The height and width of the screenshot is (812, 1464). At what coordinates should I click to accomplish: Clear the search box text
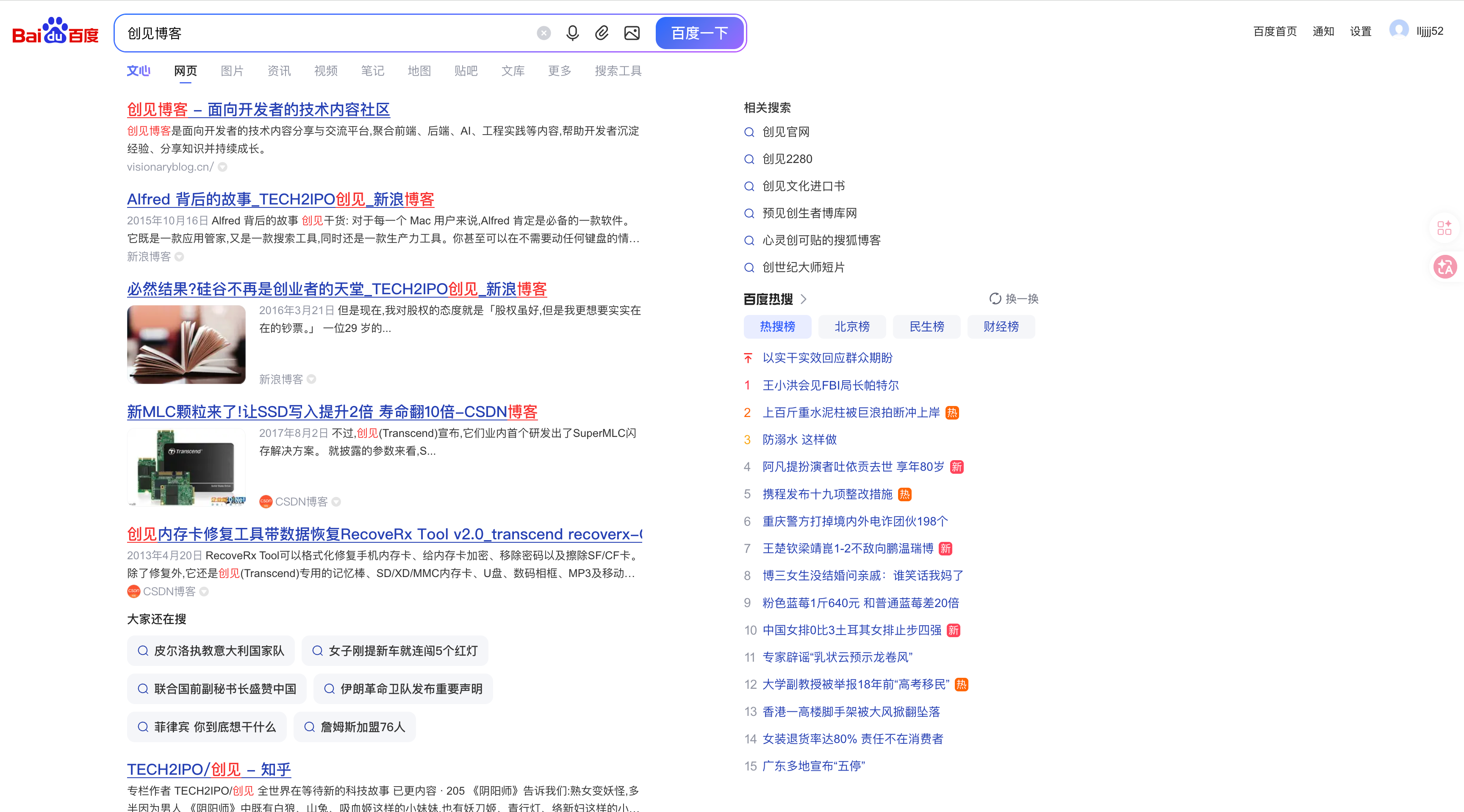544,33
